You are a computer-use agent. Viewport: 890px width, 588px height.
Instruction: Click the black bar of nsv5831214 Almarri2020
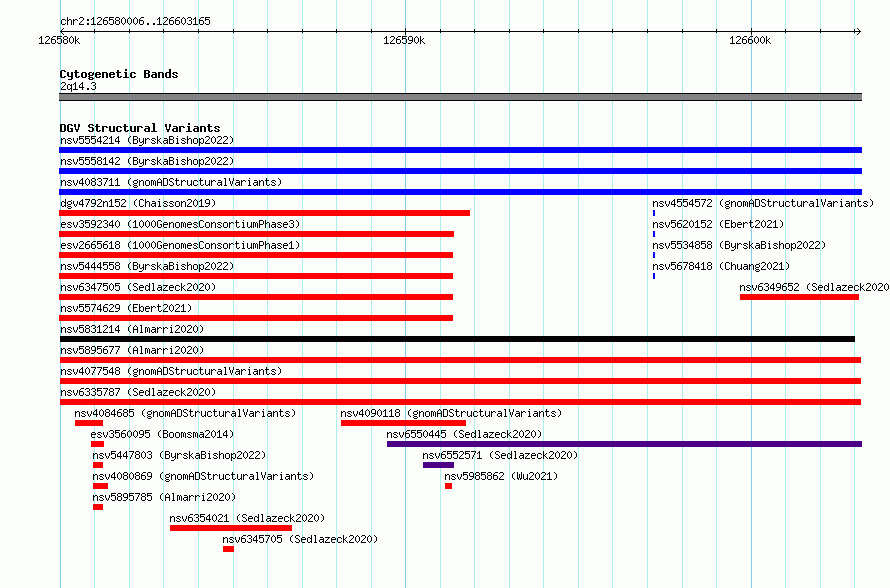[457, 339]
